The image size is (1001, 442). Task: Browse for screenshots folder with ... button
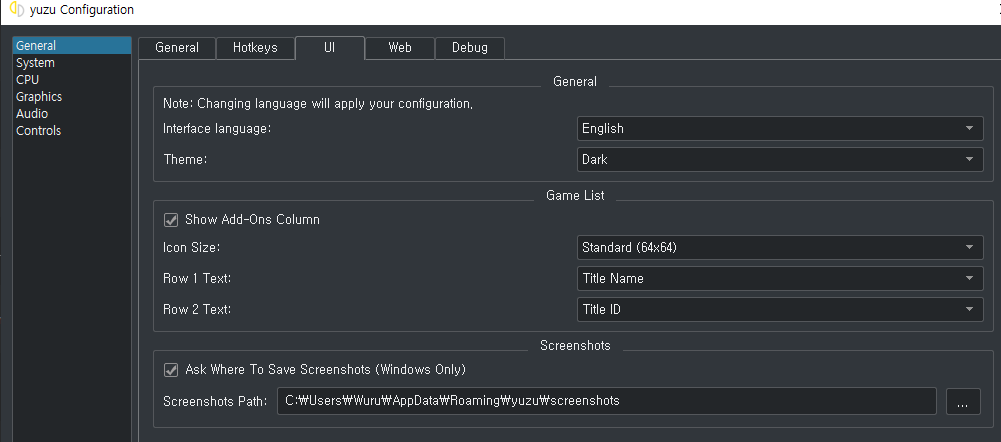pos(963,401)
